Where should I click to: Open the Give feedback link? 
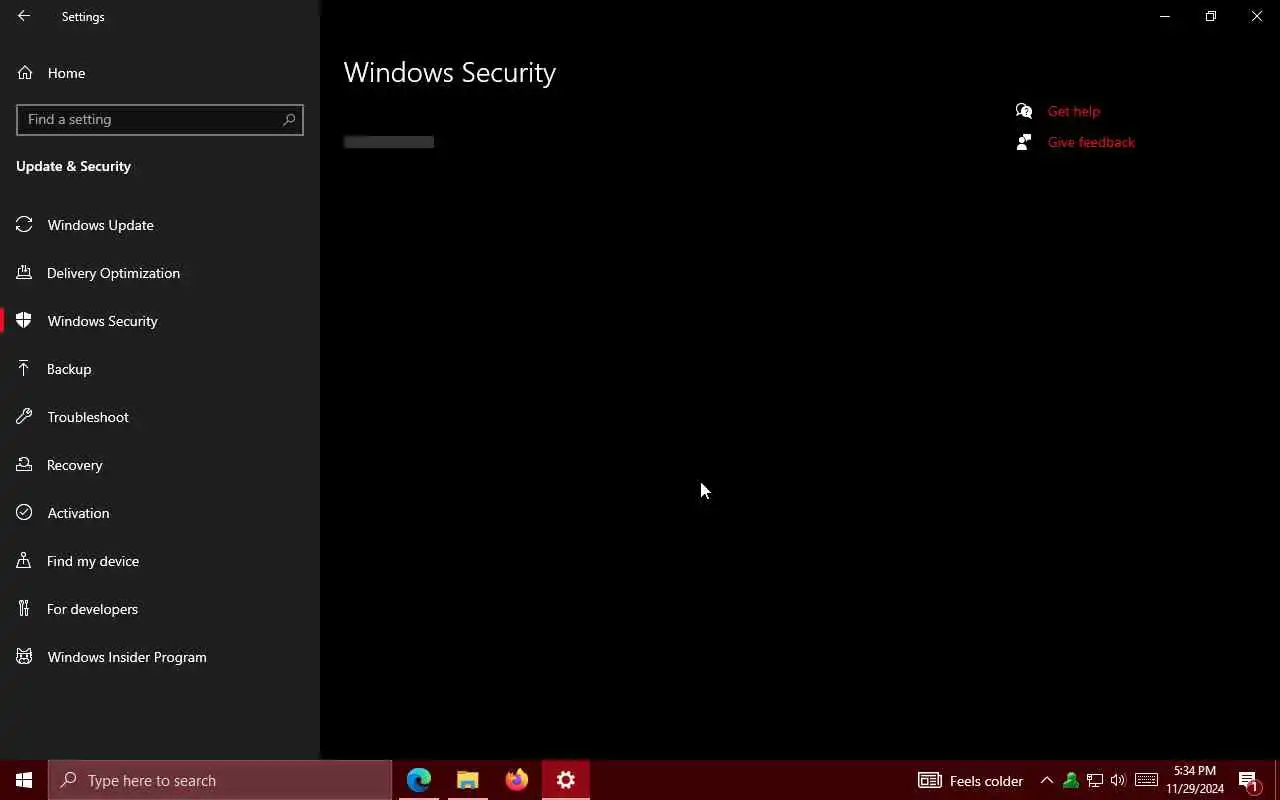click(x=1091, y=142)
